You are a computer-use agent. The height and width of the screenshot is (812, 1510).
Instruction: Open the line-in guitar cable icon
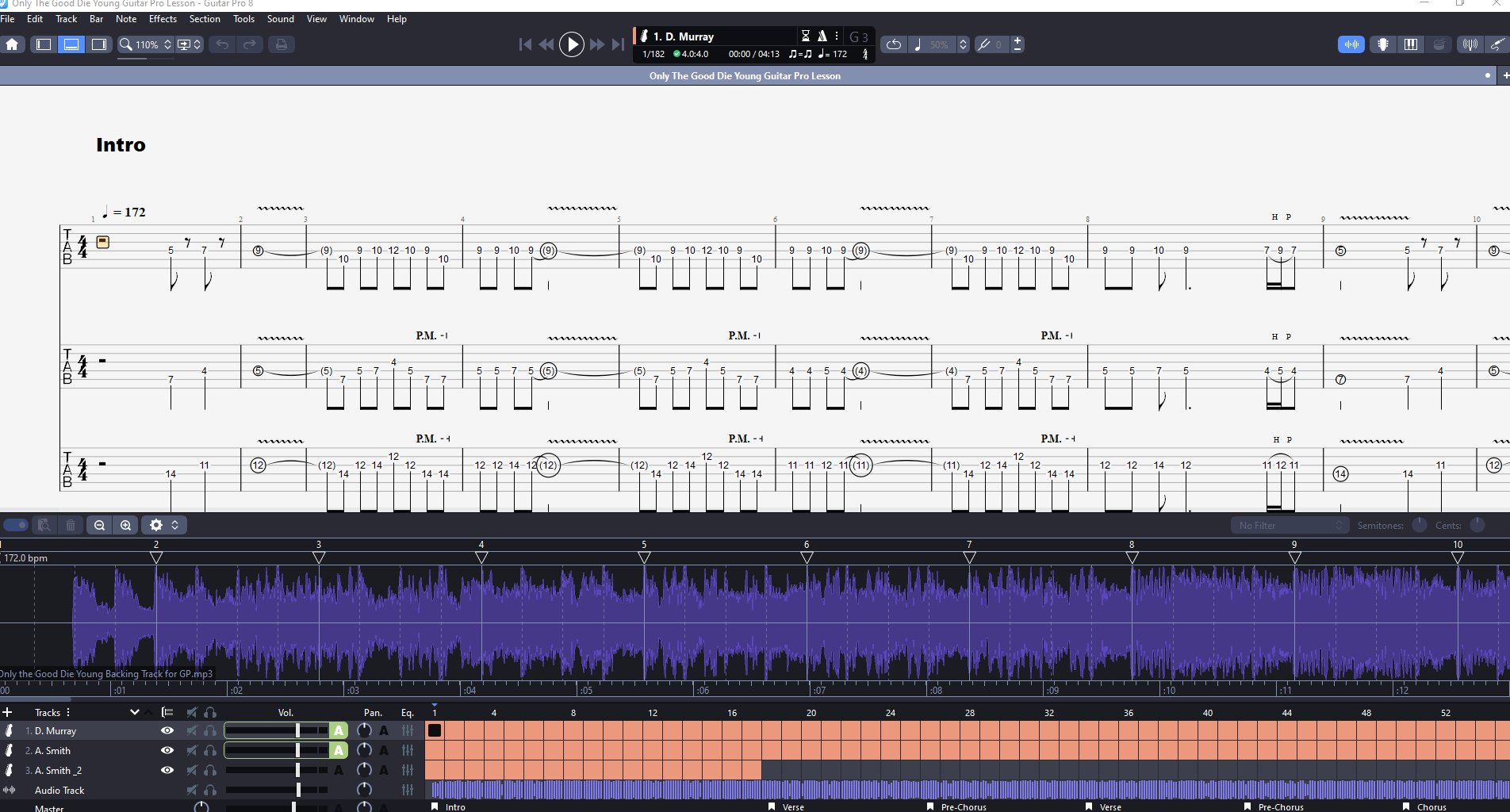point(1497,44)
